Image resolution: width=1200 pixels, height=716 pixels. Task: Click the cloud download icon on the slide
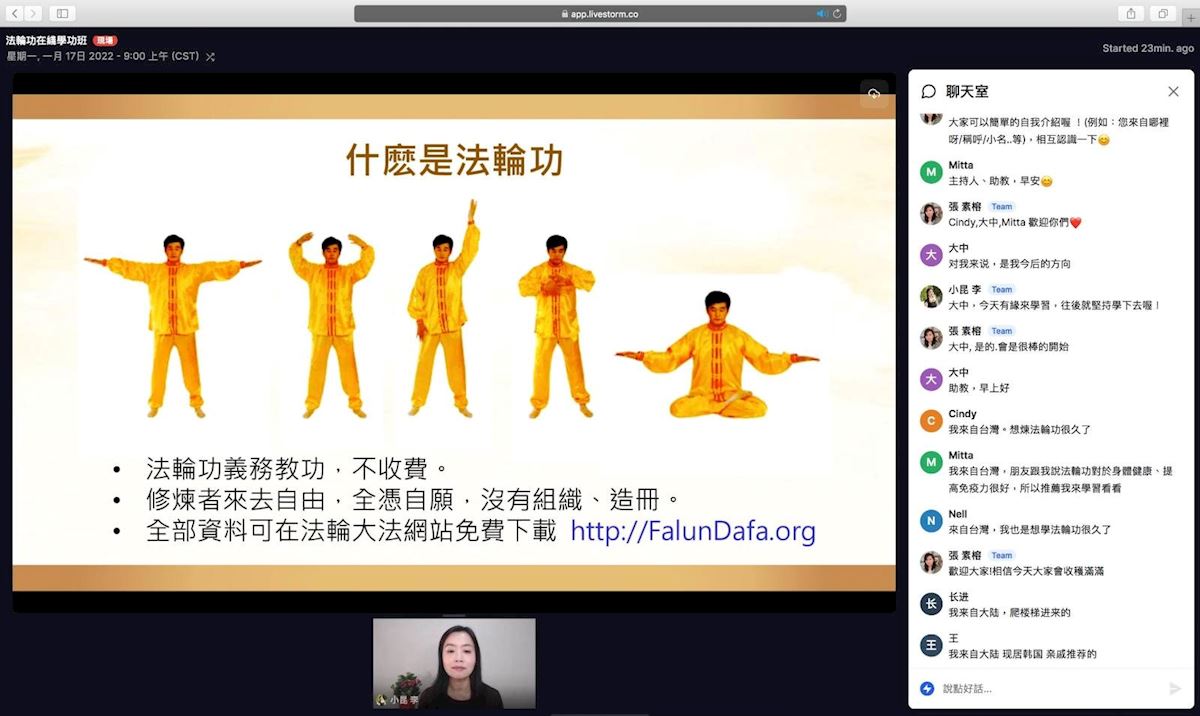pos(873,94)
